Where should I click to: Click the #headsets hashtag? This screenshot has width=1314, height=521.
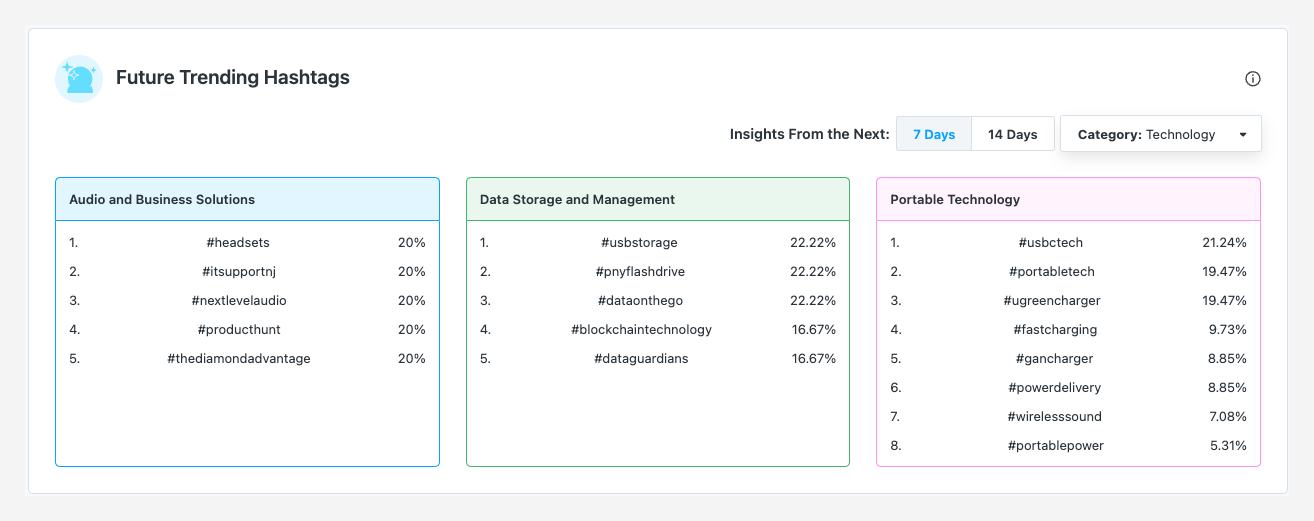(x=238, y=242)
